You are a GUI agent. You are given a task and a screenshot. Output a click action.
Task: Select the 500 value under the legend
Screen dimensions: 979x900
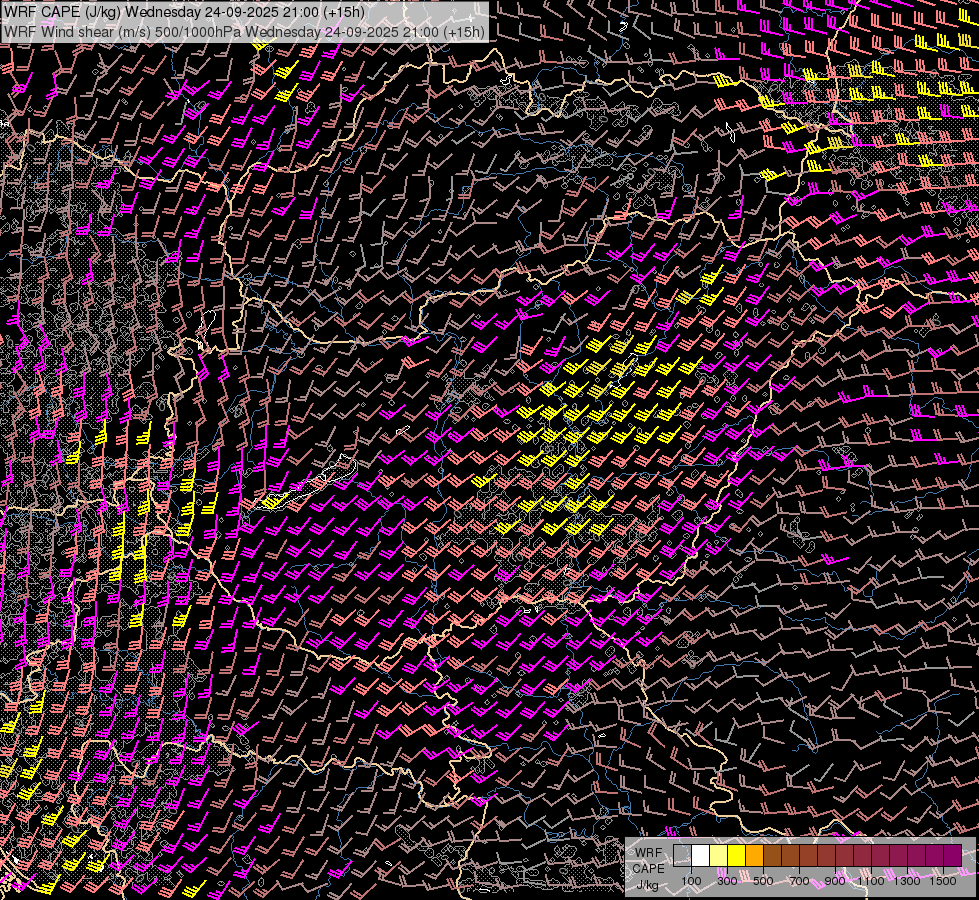[763, 881]
